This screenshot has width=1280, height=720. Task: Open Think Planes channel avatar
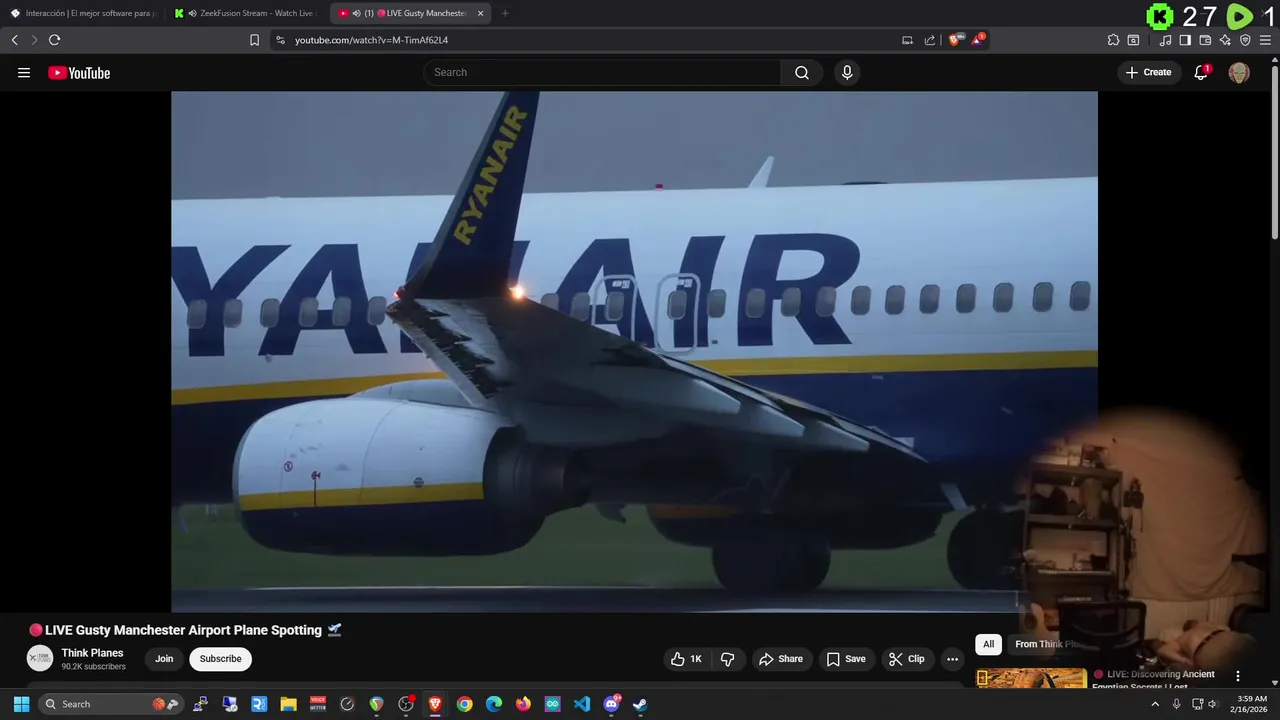(39, 658)
